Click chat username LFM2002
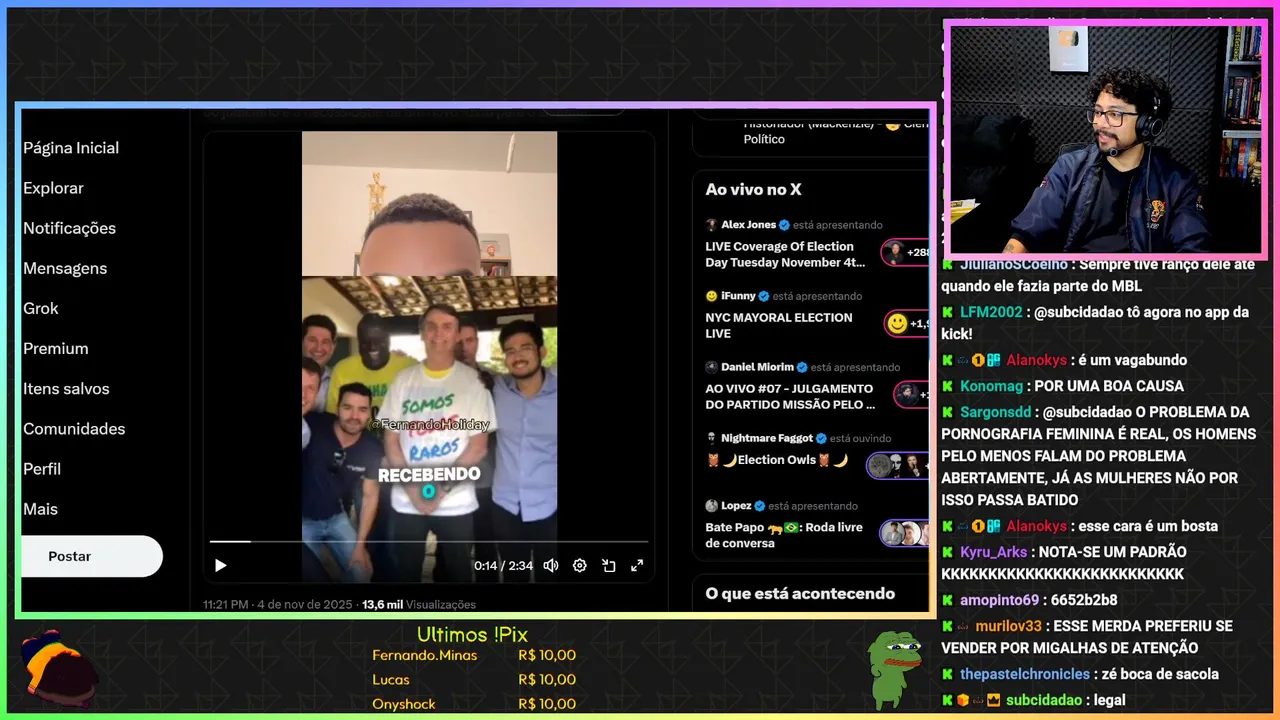The image size is (1280, 720). pyautogui.click(x=991, y=312)
